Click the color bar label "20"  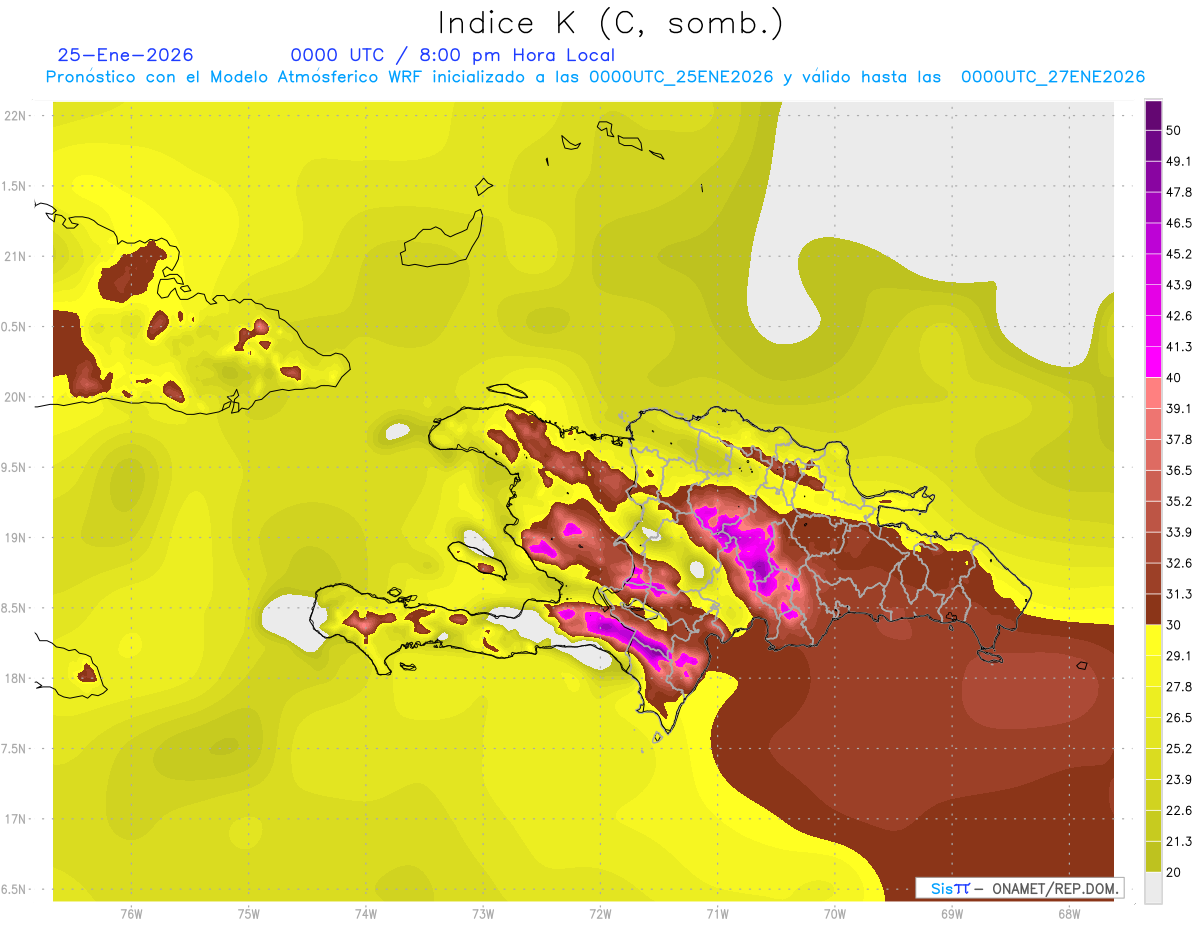pos(1174,872)
